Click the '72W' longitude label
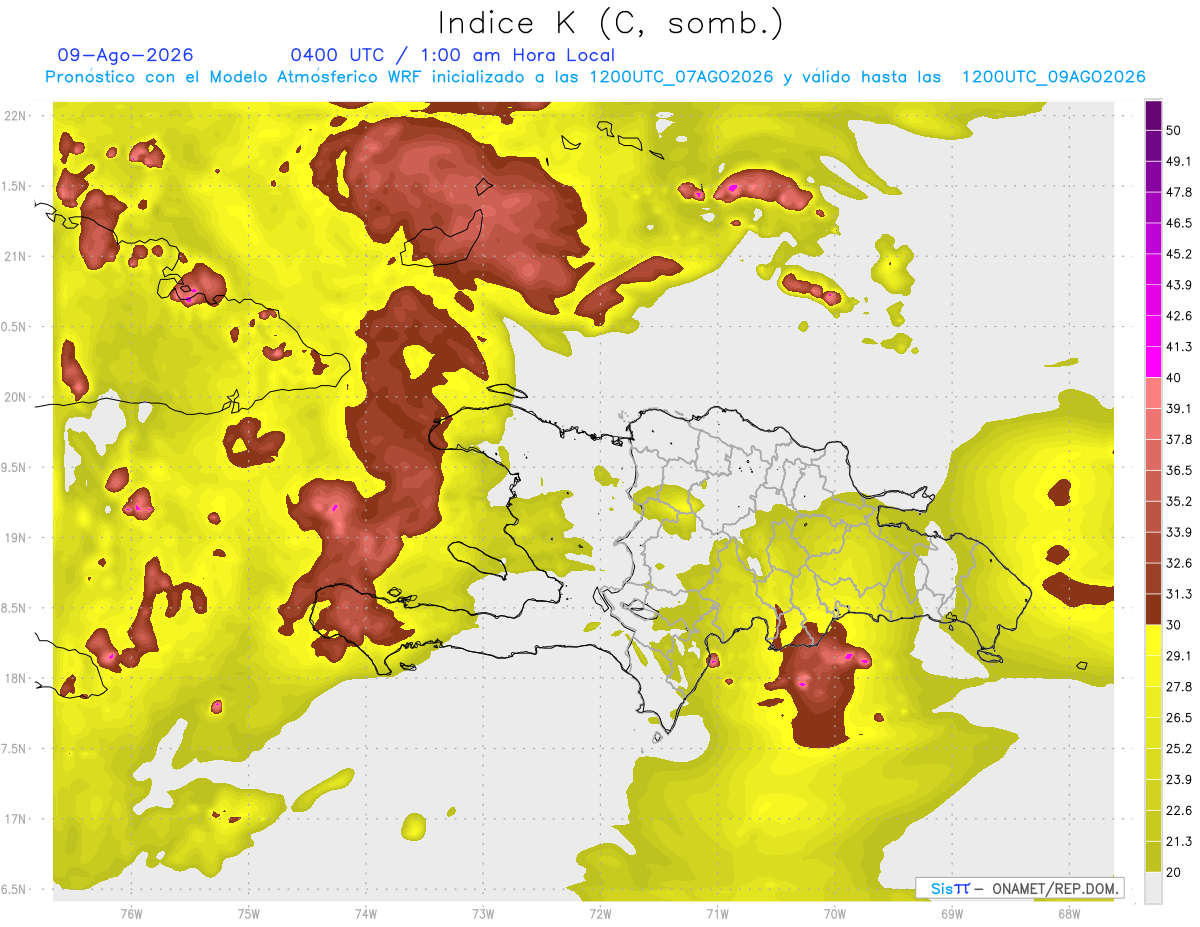 (600, 913)
